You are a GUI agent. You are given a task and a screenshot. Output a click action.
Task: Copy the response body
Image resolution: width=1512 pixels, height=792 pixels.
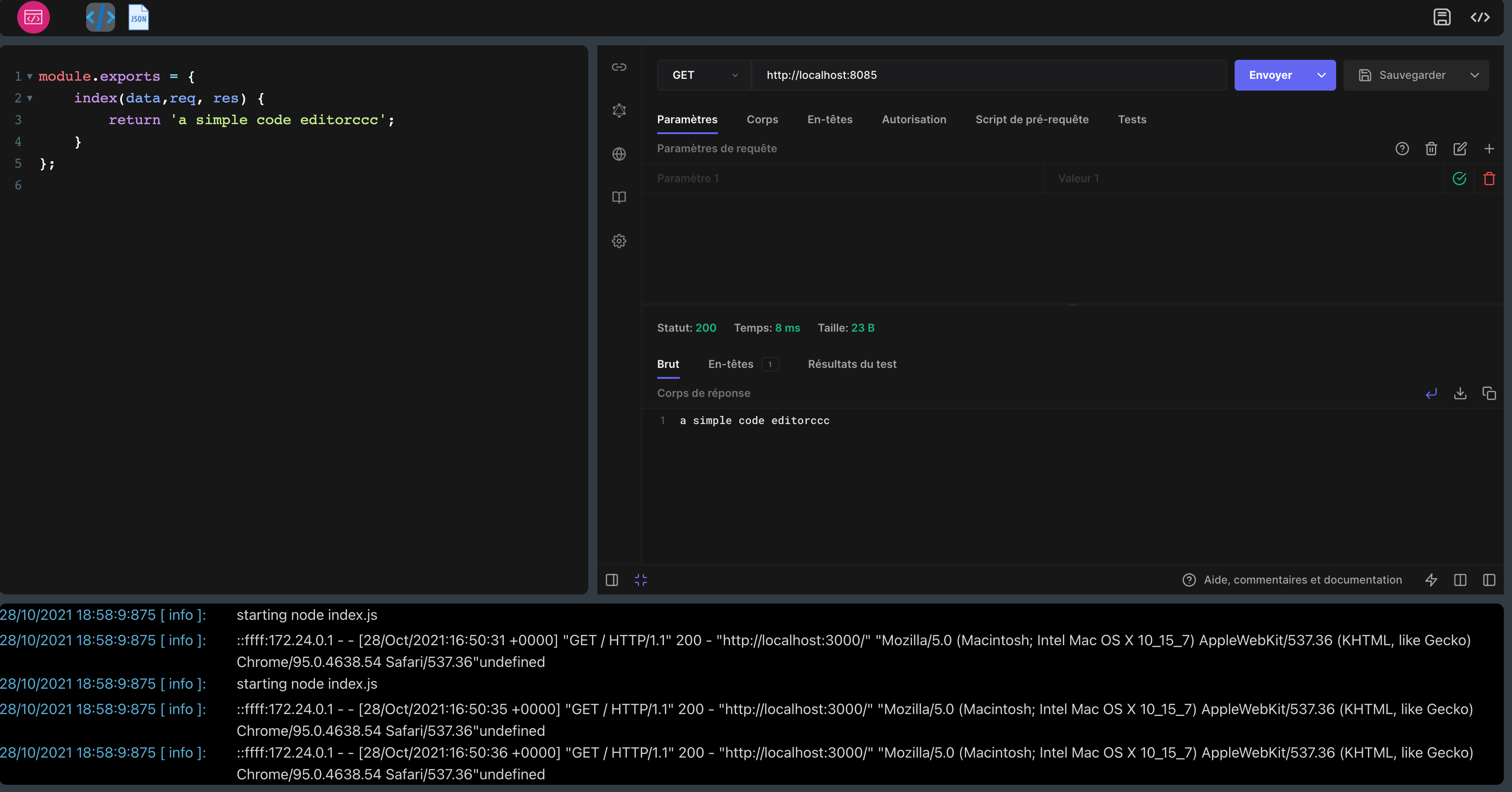click(x=1490, y=393)
